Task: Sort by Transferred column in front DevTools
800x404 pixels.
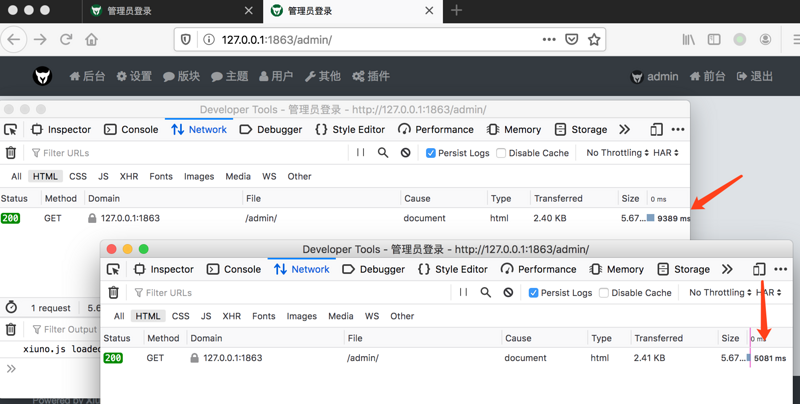Action: point(659,338)
